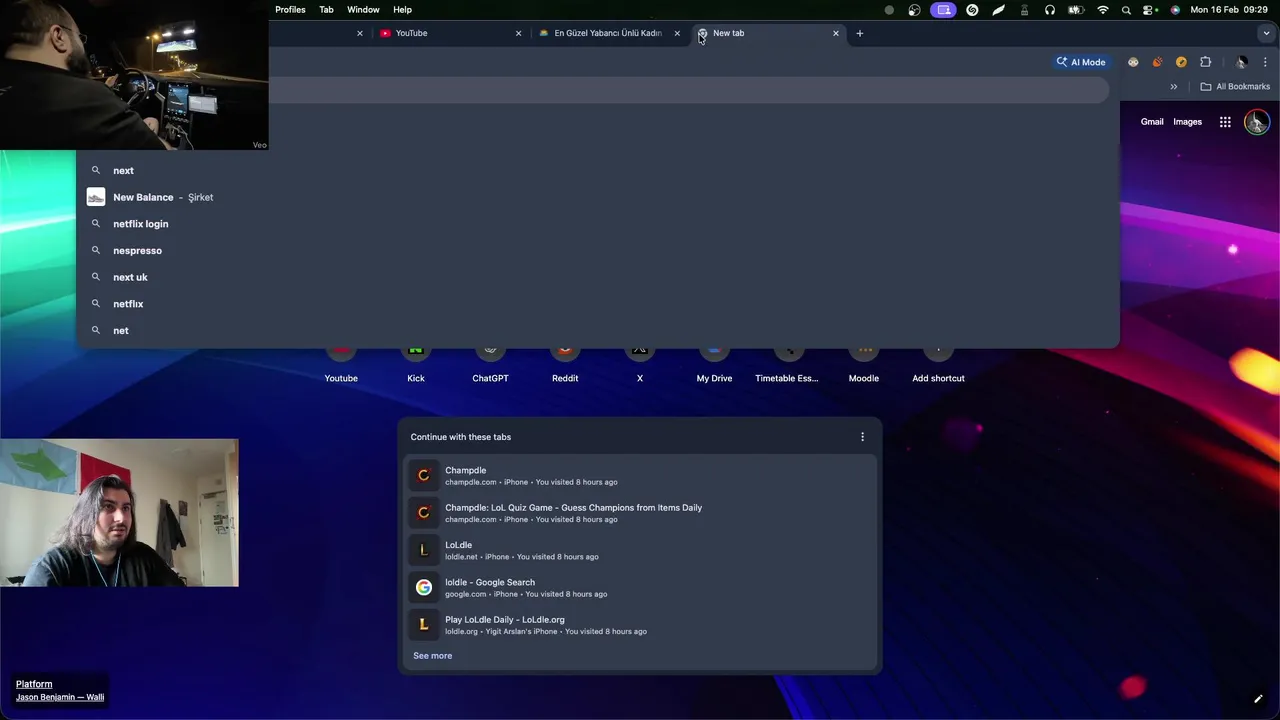Image resolution: width=1280 pixels, height=720 pixels.
Task: Click the Platform wallpaper credit link
Action: click(34, 684)
